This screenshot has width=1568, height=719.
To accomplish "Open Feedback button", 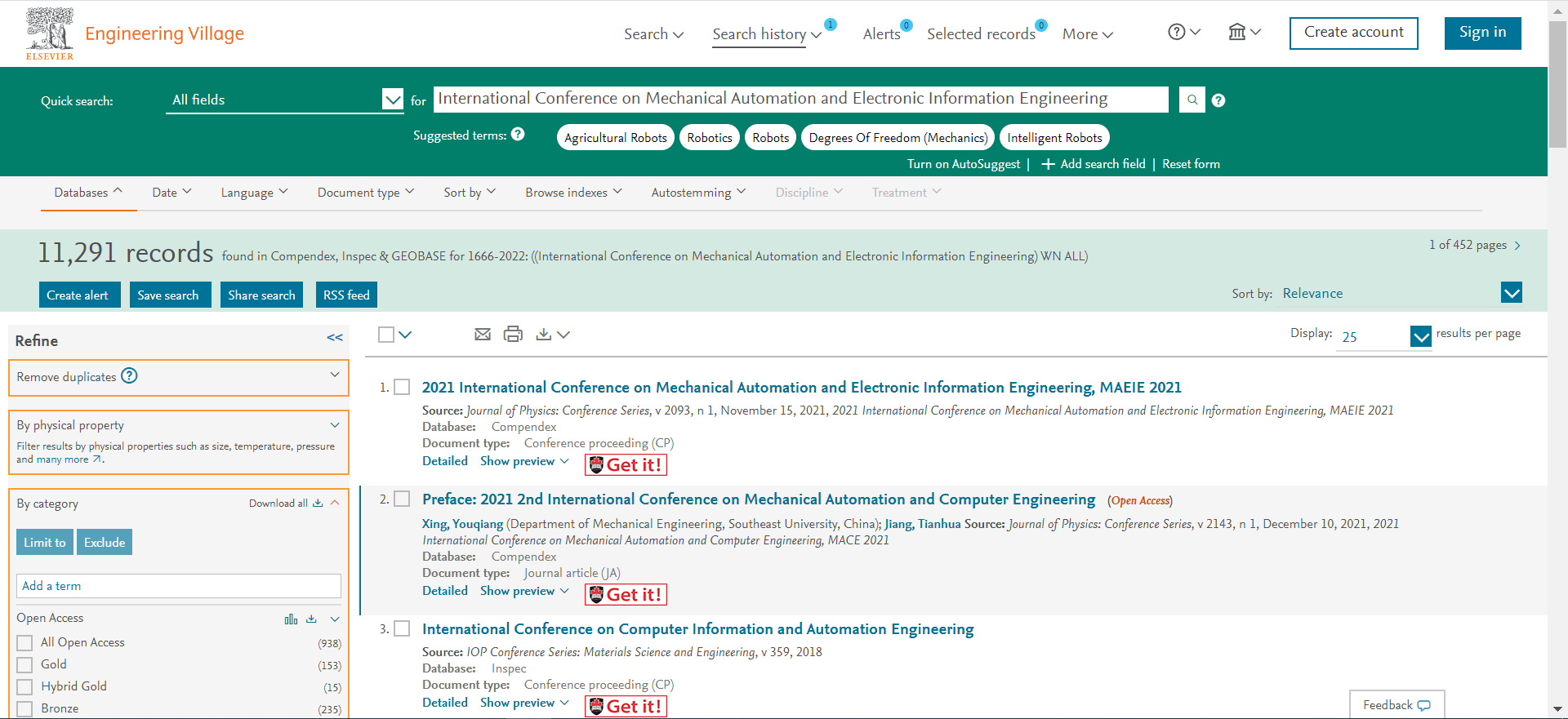I will 1396,705.
